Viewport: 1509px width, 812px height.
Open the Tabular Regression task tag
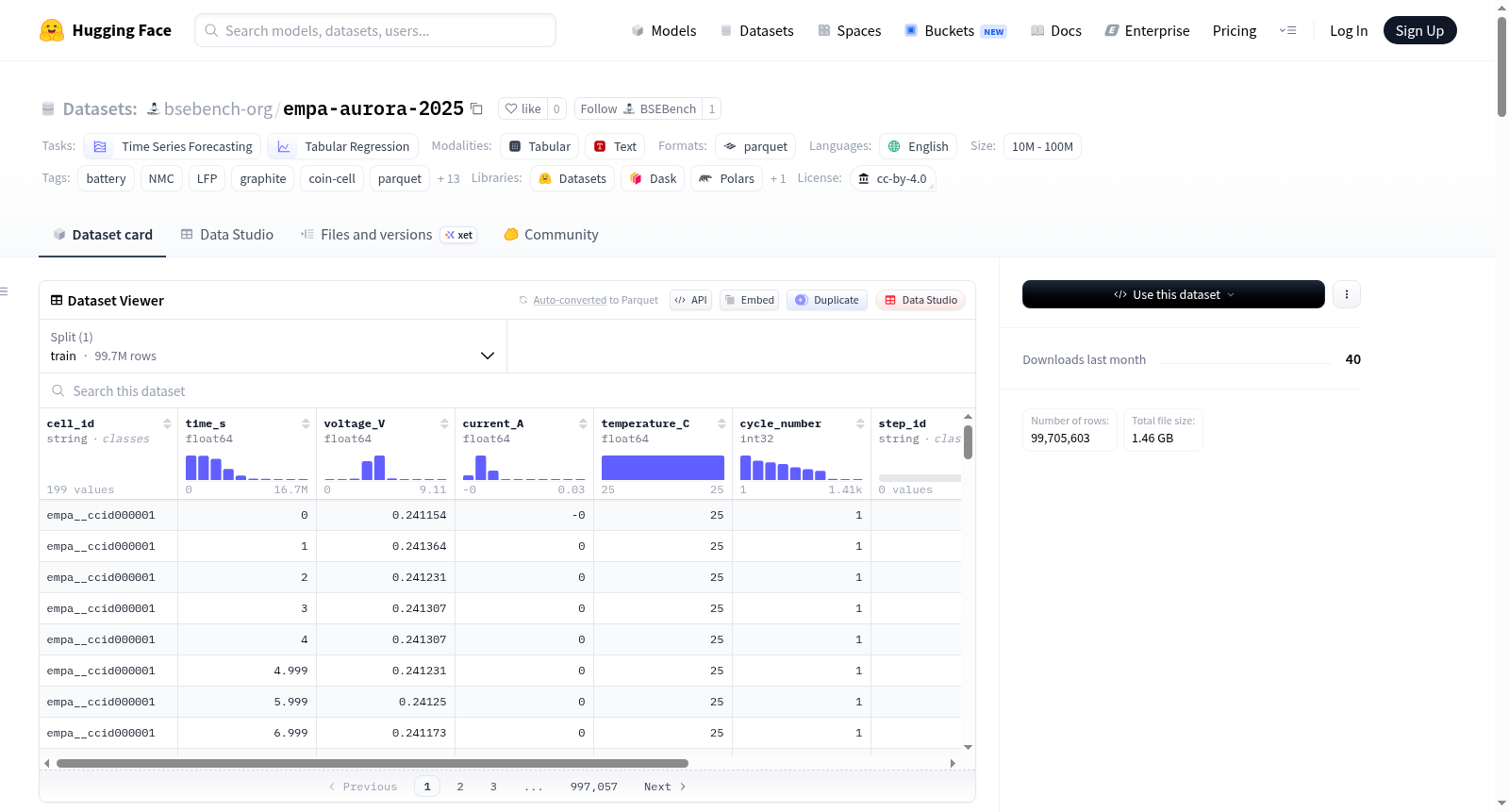pyautogui.click(x=342, y=146)
